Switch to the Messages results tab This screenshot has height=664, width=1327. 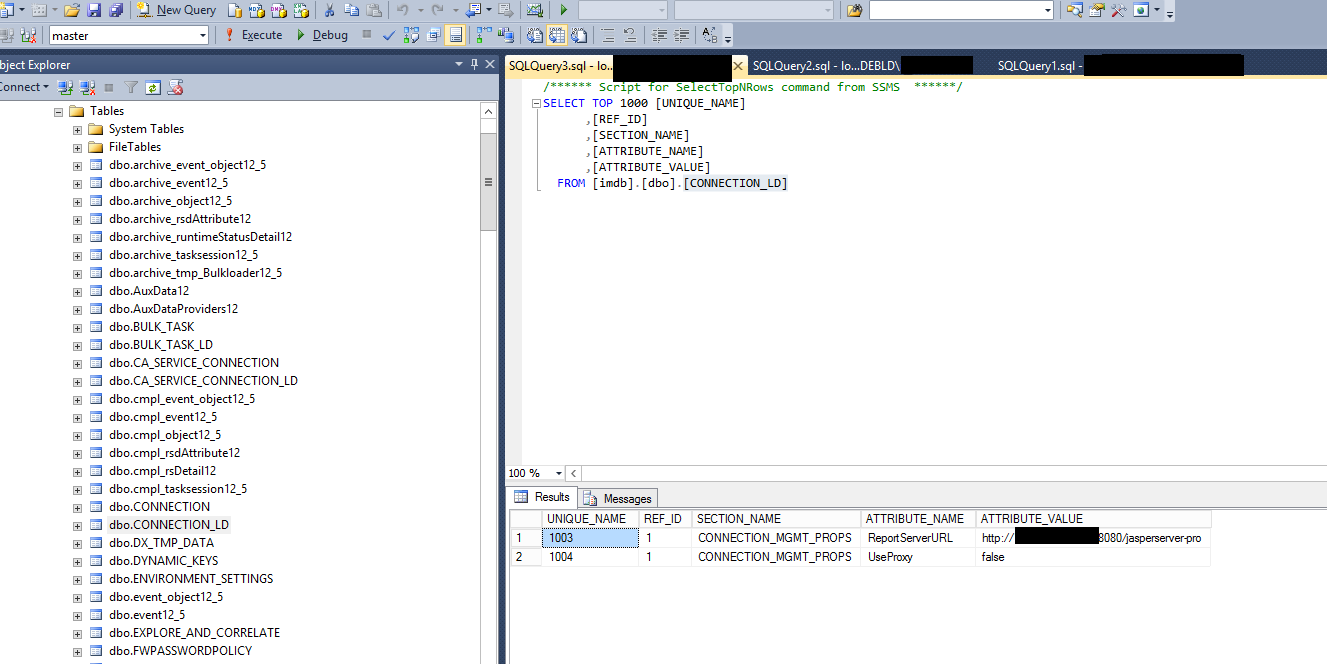pyautogui.click(x=619, y=498)
